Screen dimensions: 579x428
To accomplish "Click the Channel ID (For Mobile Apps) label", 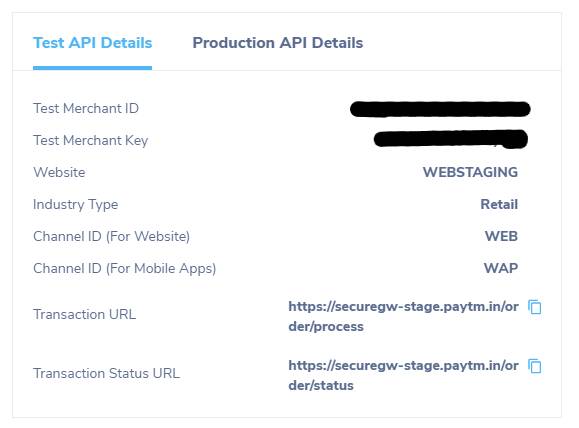I will [x=124, y=268].
